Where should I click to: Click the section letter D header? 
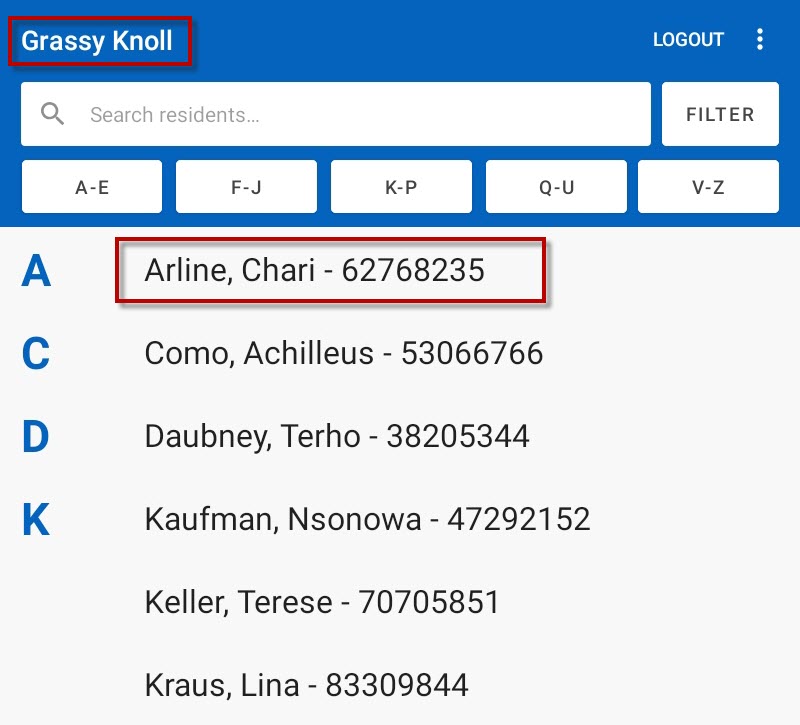click(x=36, y=437)
